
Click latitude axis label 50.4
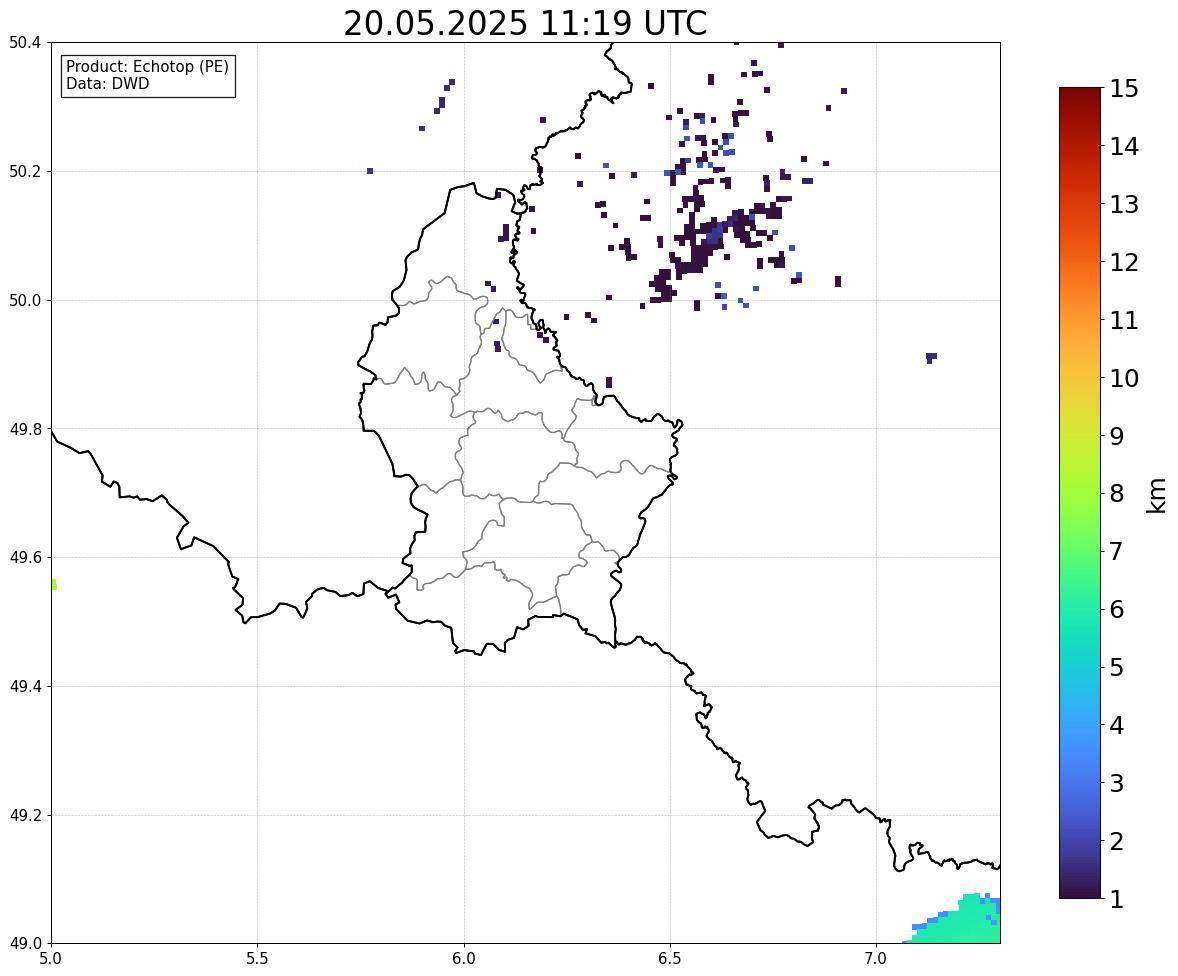25,43
